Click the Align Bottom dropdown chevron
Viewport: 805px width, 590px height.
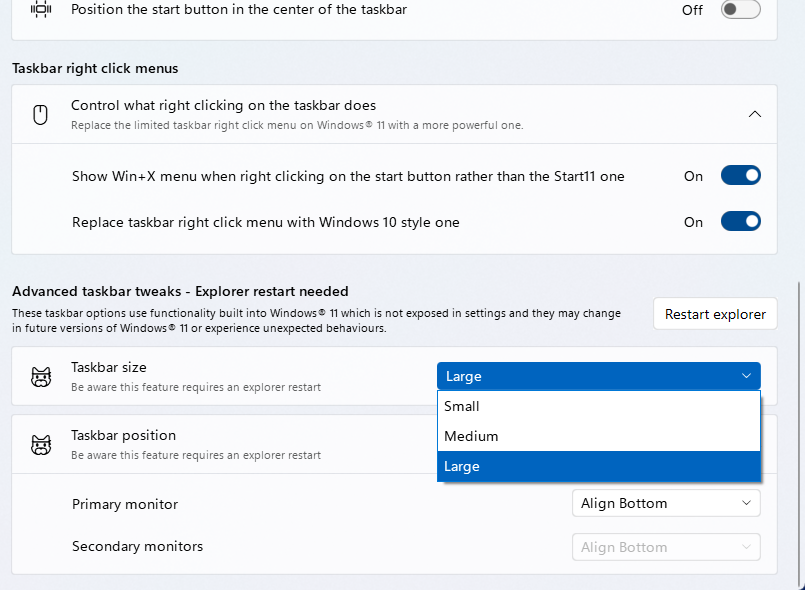[x=747, y=503]
